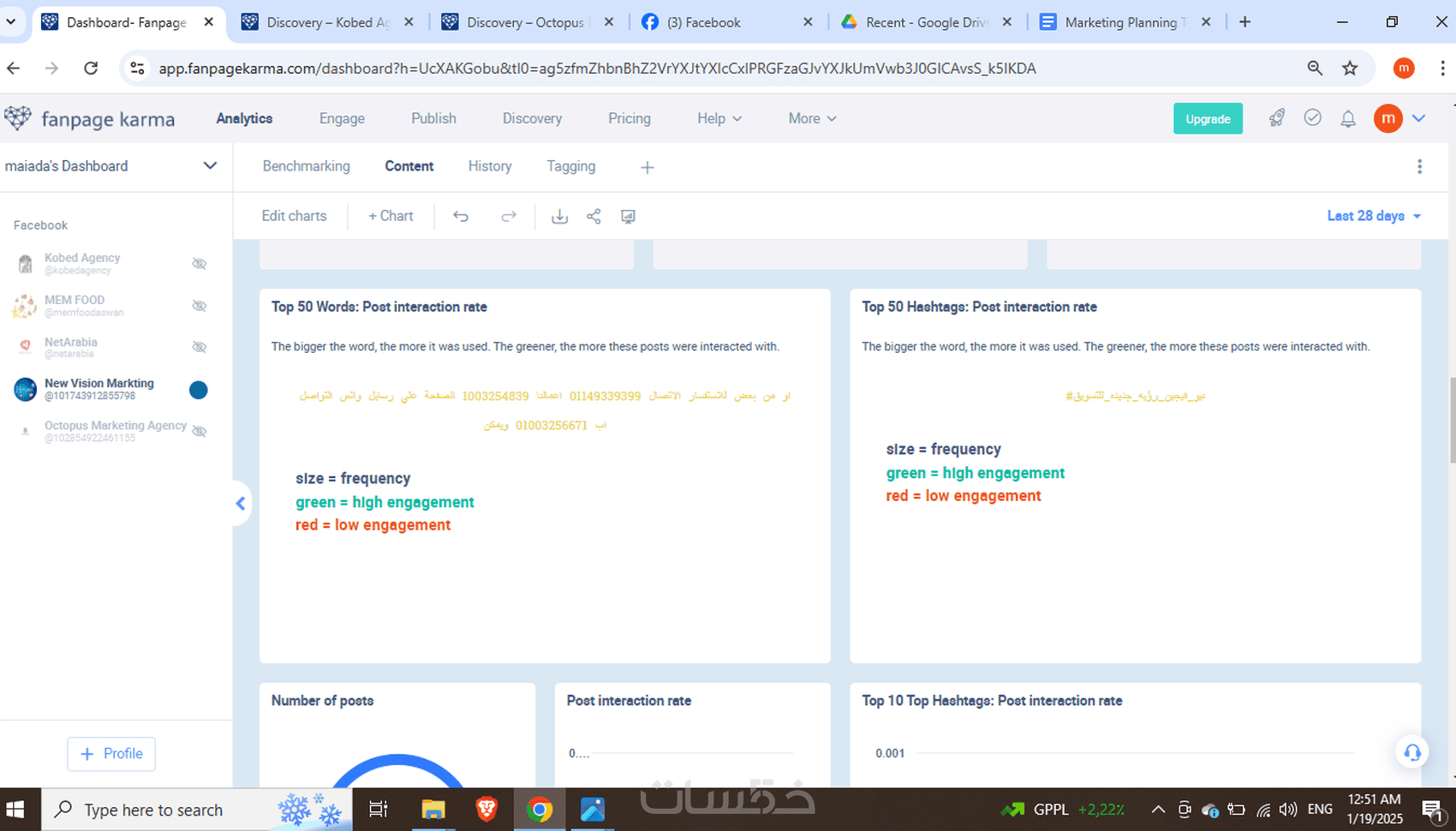1456x831 pixels.
Task: Select the Content tab
Action: [x=409, y=166]
